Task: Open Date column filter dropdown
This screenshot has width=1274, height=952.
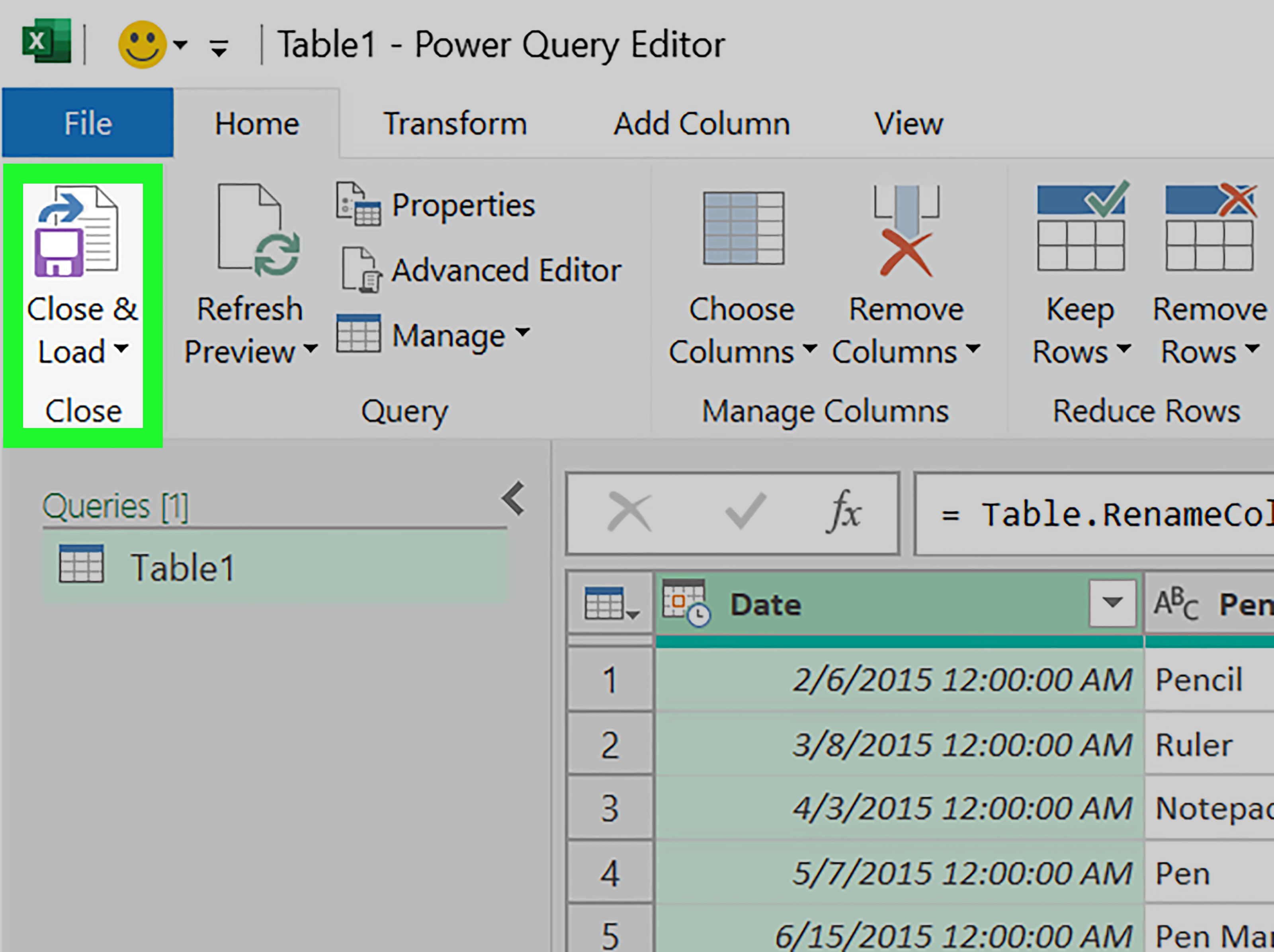Action: click(x=1112, y=603)
